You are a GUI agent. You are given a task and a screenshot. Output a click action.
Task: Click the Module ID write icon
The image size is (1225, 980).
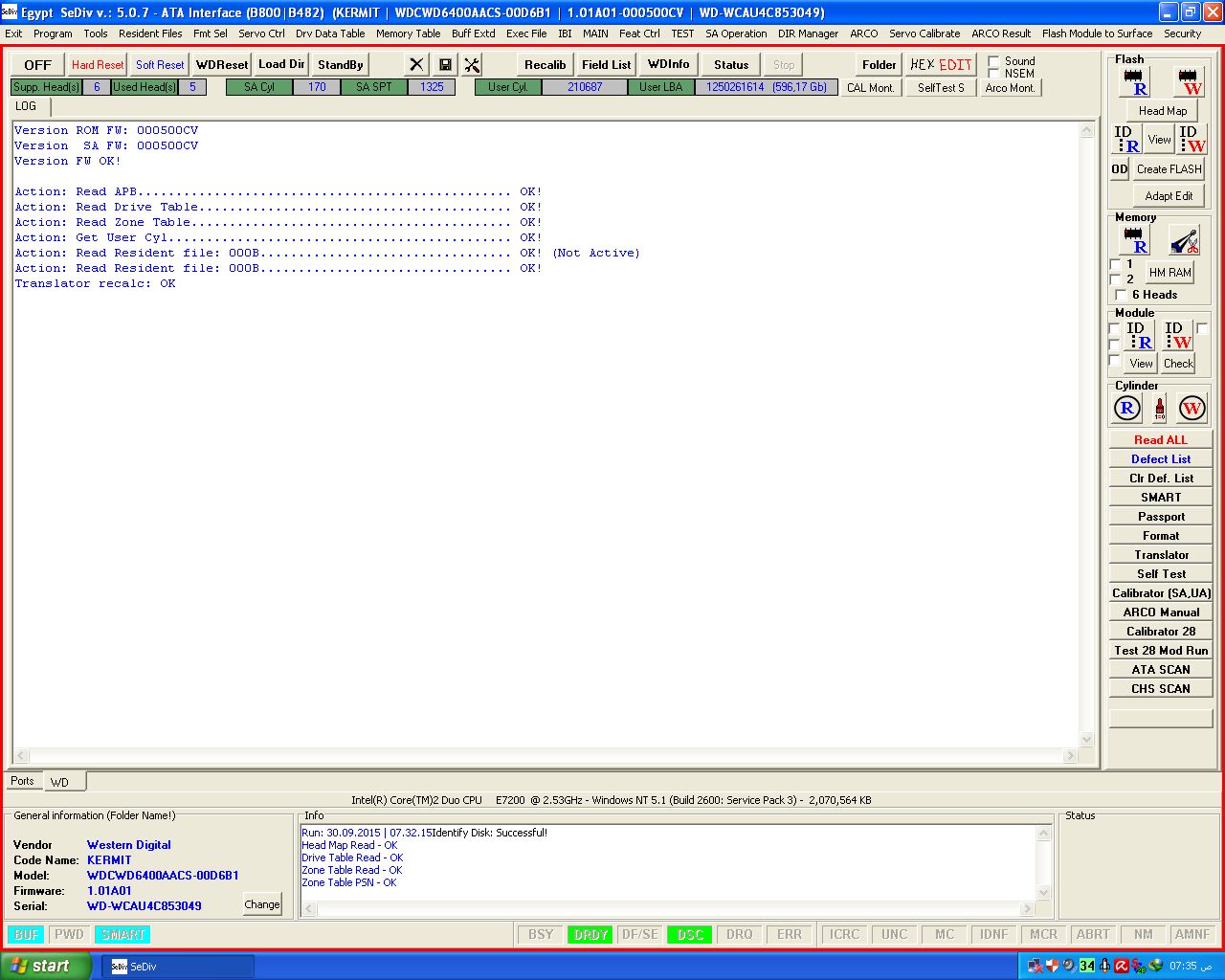pyautogui.click(x=1178, y=336)
